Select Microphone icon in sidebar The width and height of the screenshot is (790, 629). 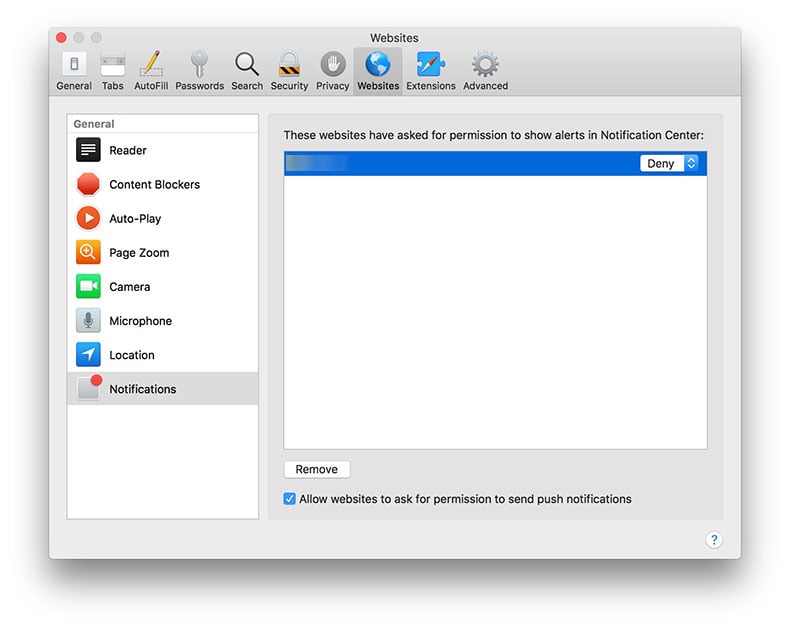[x=88, y=321]
